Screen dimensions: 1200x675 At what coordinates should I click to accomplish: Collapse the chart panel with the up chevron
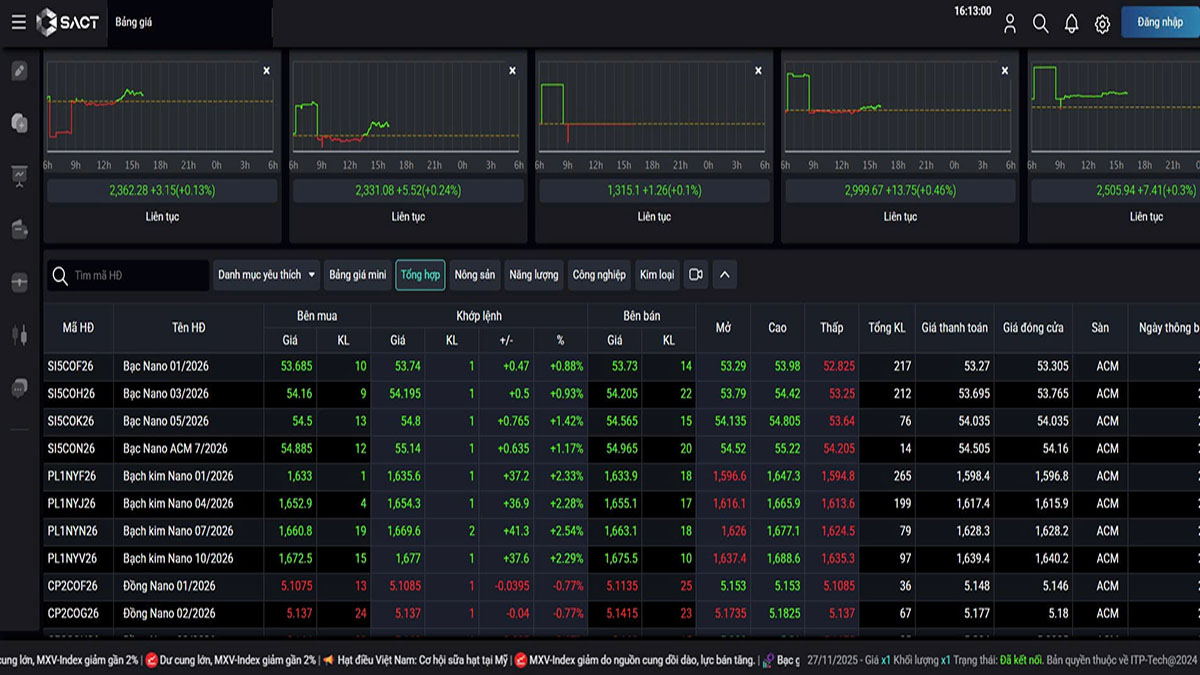[x=725, y=275]
